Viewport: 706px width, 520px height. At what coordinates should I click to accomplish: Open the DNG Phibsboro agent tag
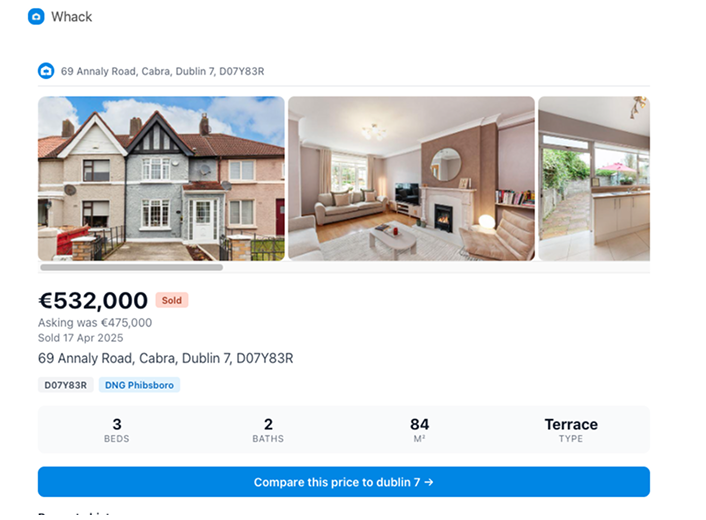[140, 385]
